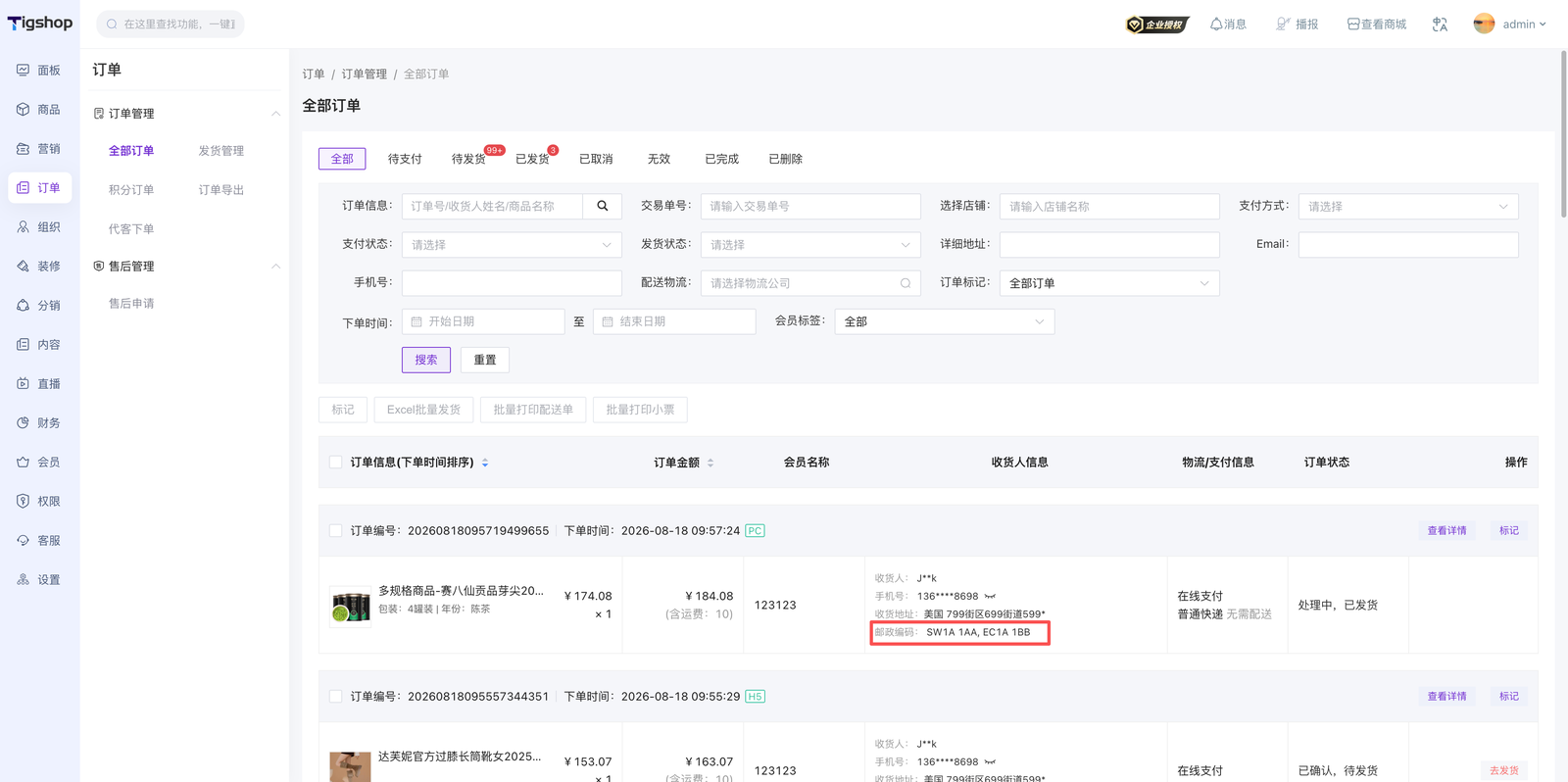Click the magnifier button in 订单信息 field
This screenshot has width=1568, height=782.
(x=603, y=206)
